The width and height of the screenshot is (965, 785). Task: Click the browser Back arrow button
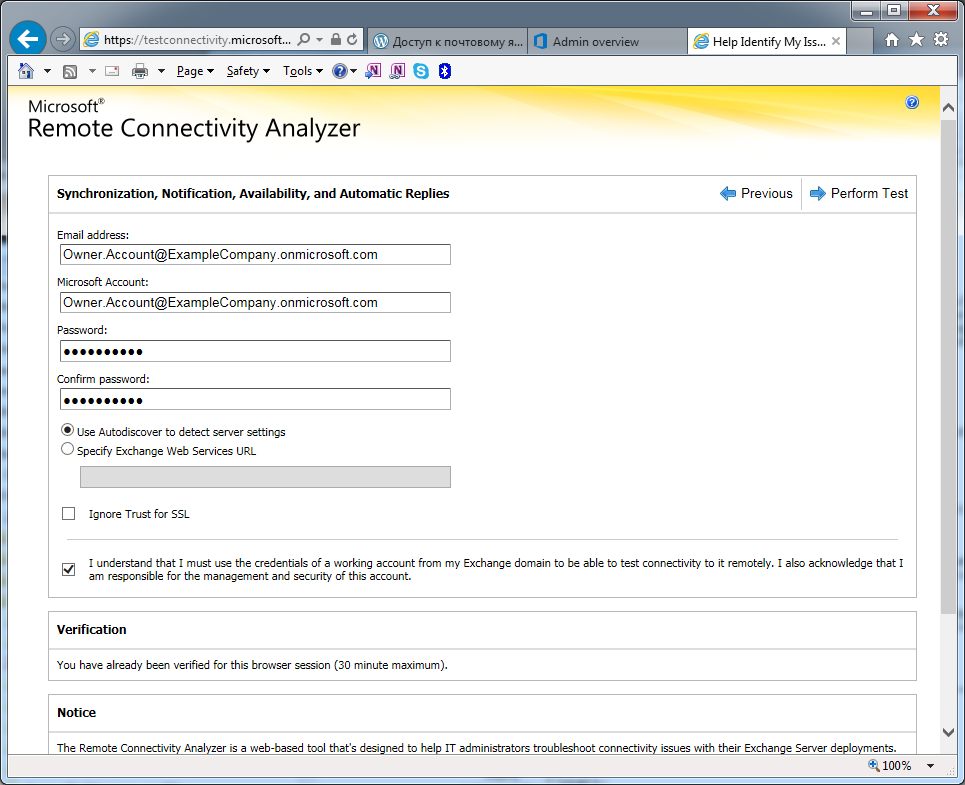(x=28, y=40)
